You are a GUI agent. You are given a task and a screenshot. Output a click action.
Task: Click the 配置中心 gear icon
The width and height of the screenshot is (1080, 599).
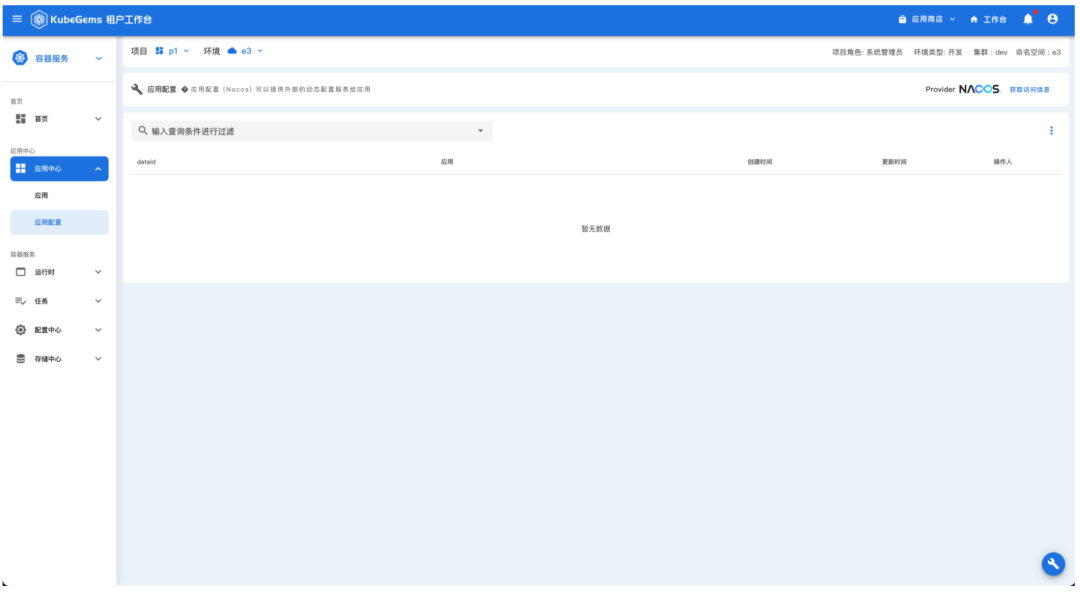click(x=21, y=330)
